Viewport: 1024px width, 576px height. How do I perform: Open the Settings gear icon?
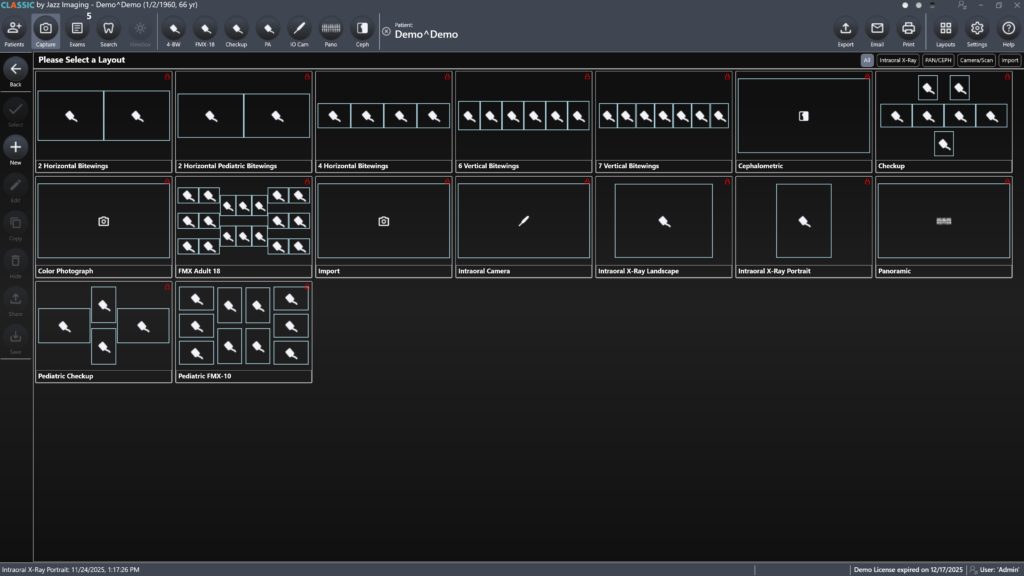[x=977, y=33]
